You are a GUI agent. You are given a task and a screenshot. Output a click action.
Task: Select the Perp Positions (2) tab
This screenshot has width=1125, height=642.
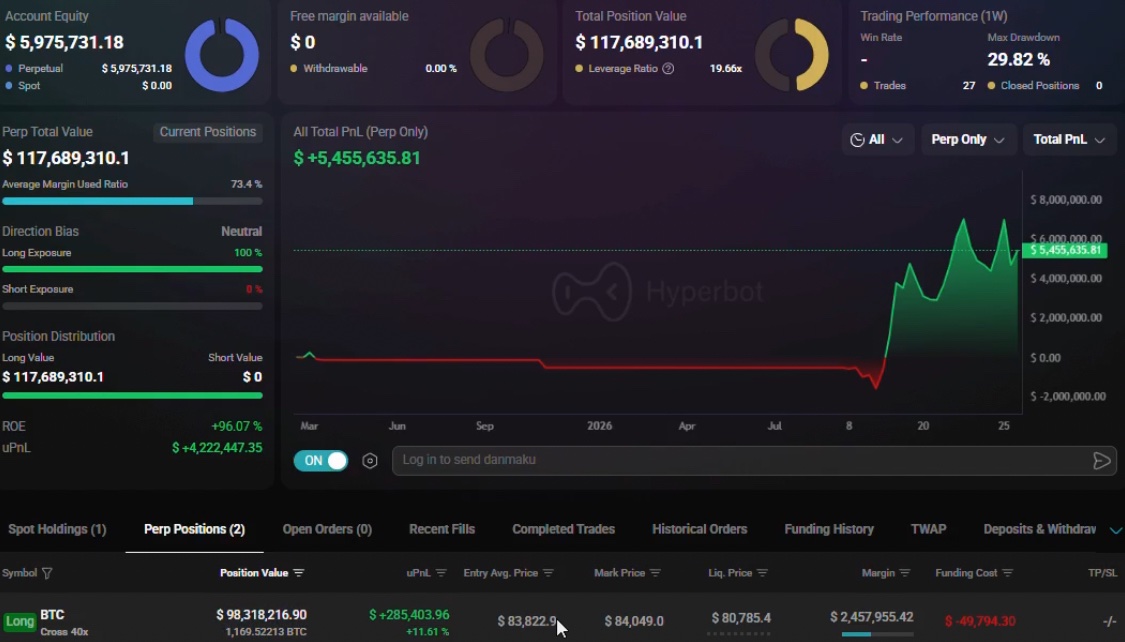click(194, 529)
